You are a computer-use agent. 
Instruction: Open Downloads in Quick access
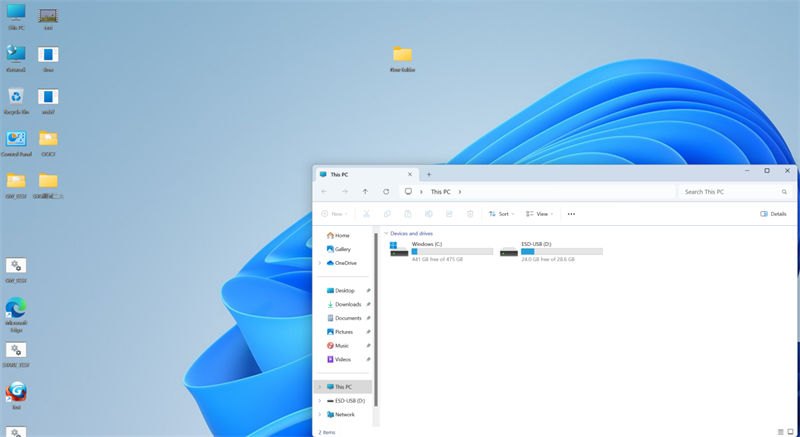[x=344, y=304]
